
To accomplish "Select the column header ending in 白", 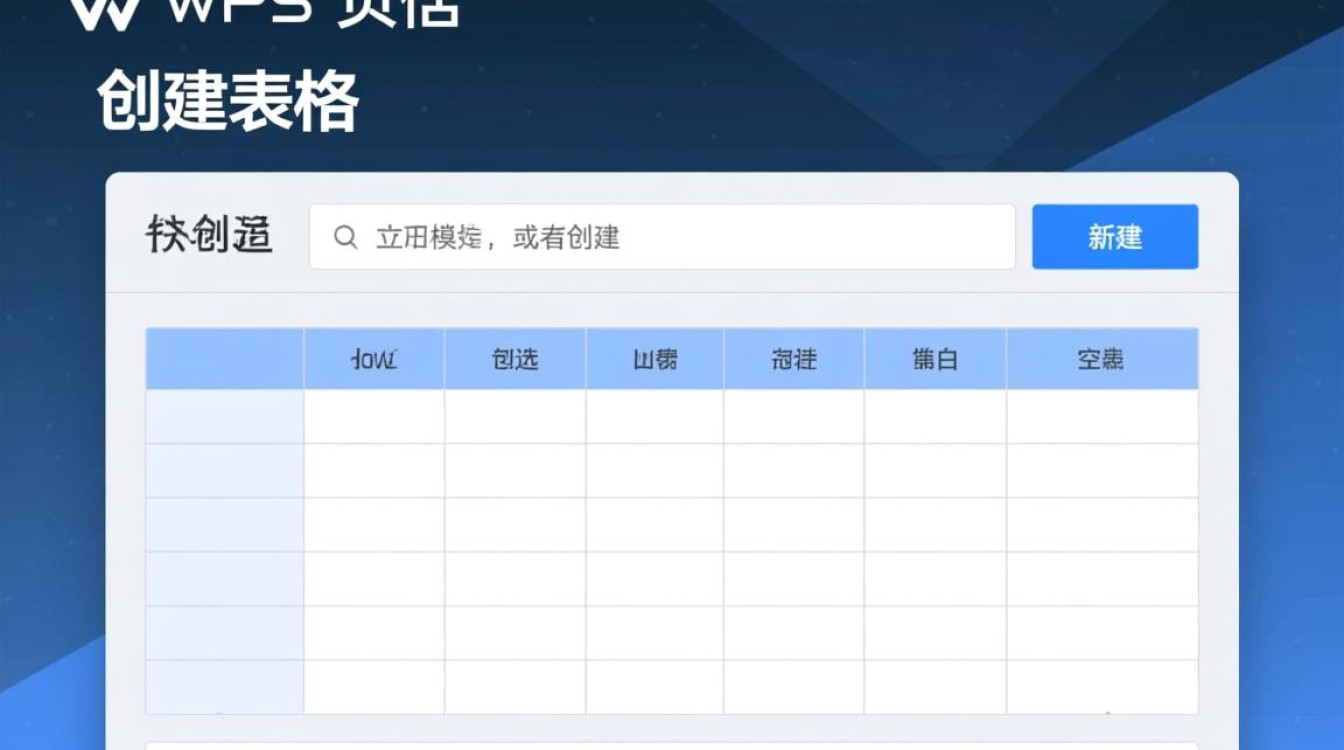I will (935, 359).
